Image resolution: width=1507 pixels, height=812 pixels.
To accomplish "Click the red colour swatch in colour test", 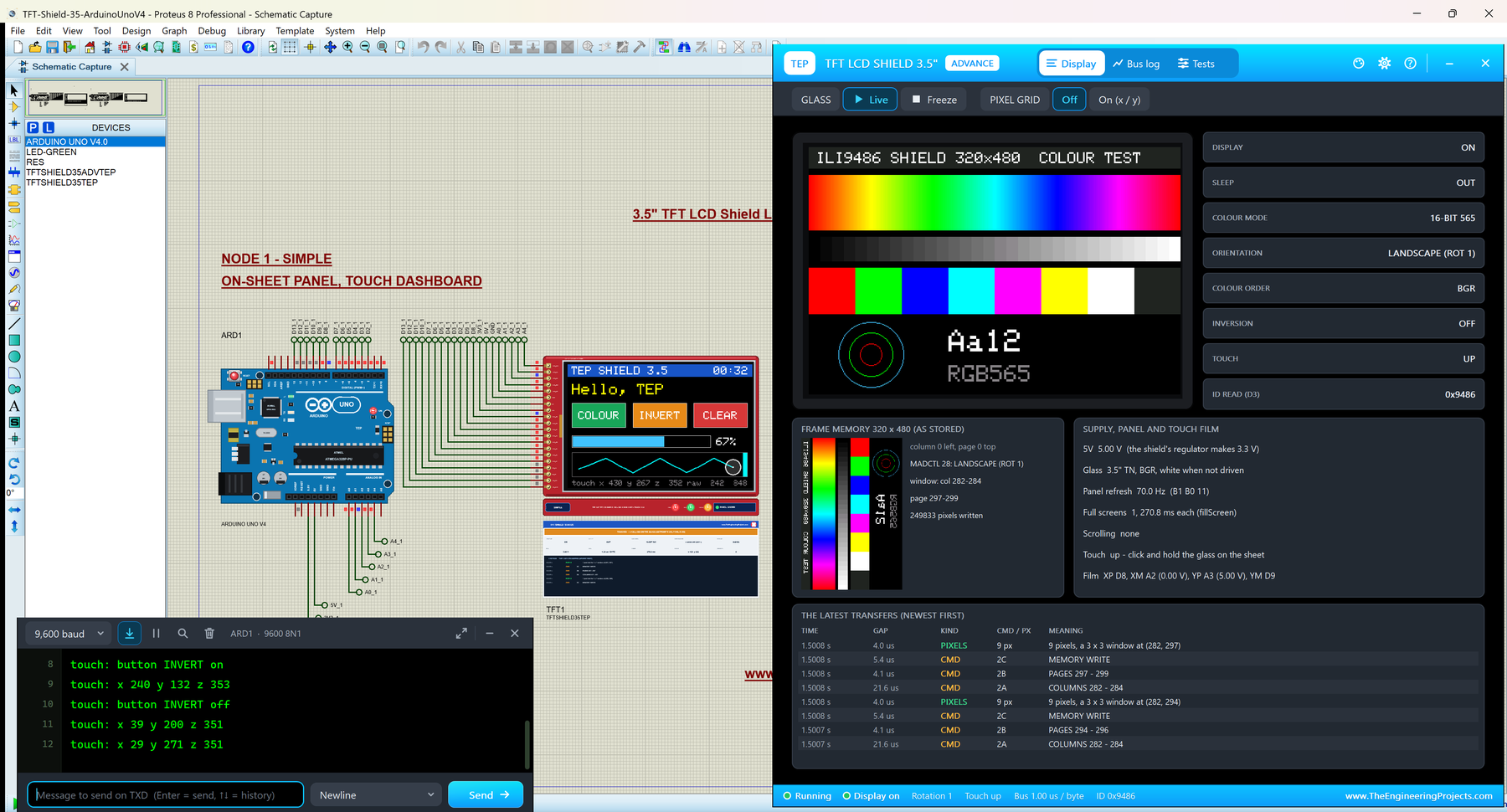I will [831, 291].
